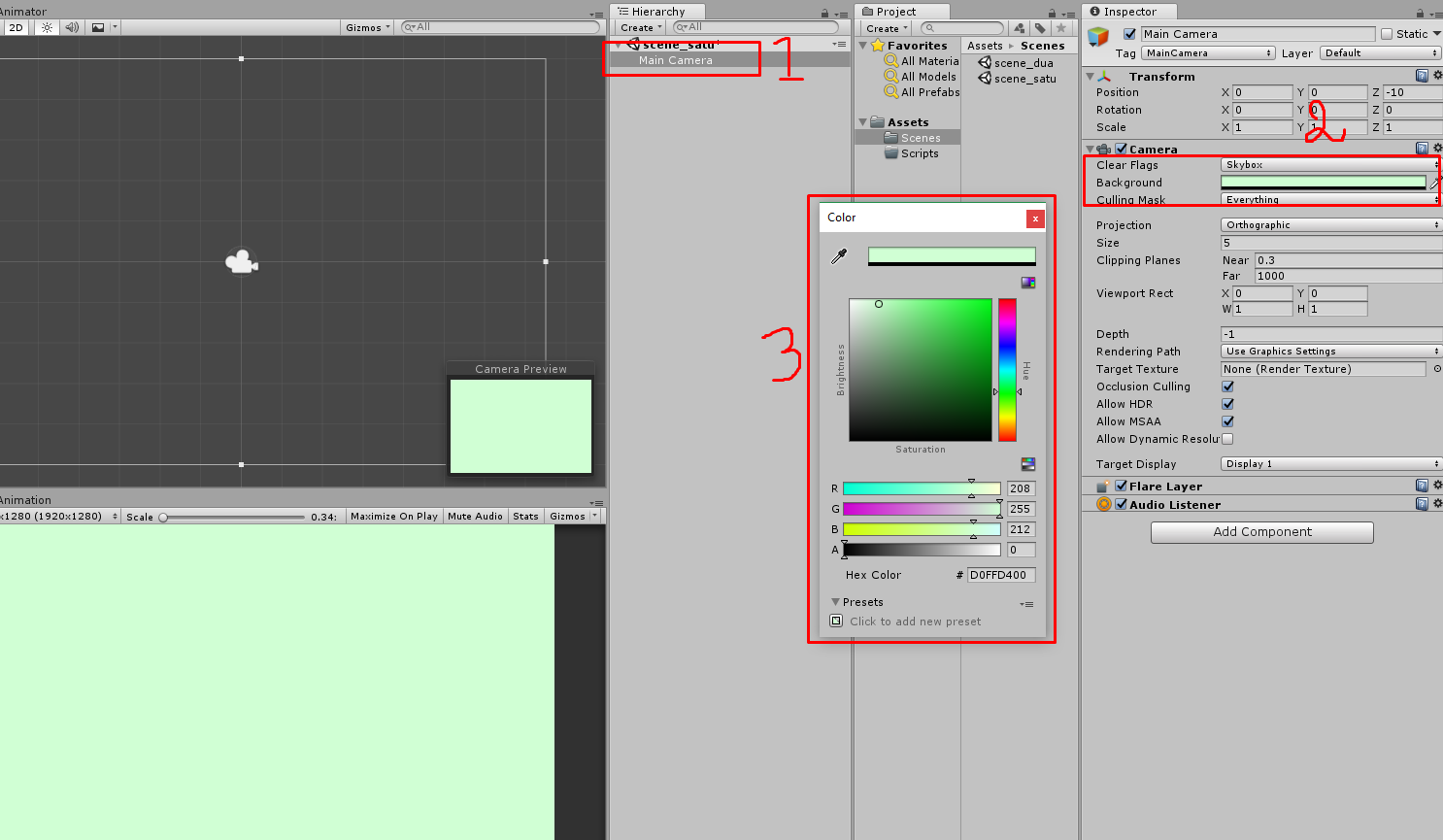Click the color swatch library icon below the eyedropper

point(1027,282)
